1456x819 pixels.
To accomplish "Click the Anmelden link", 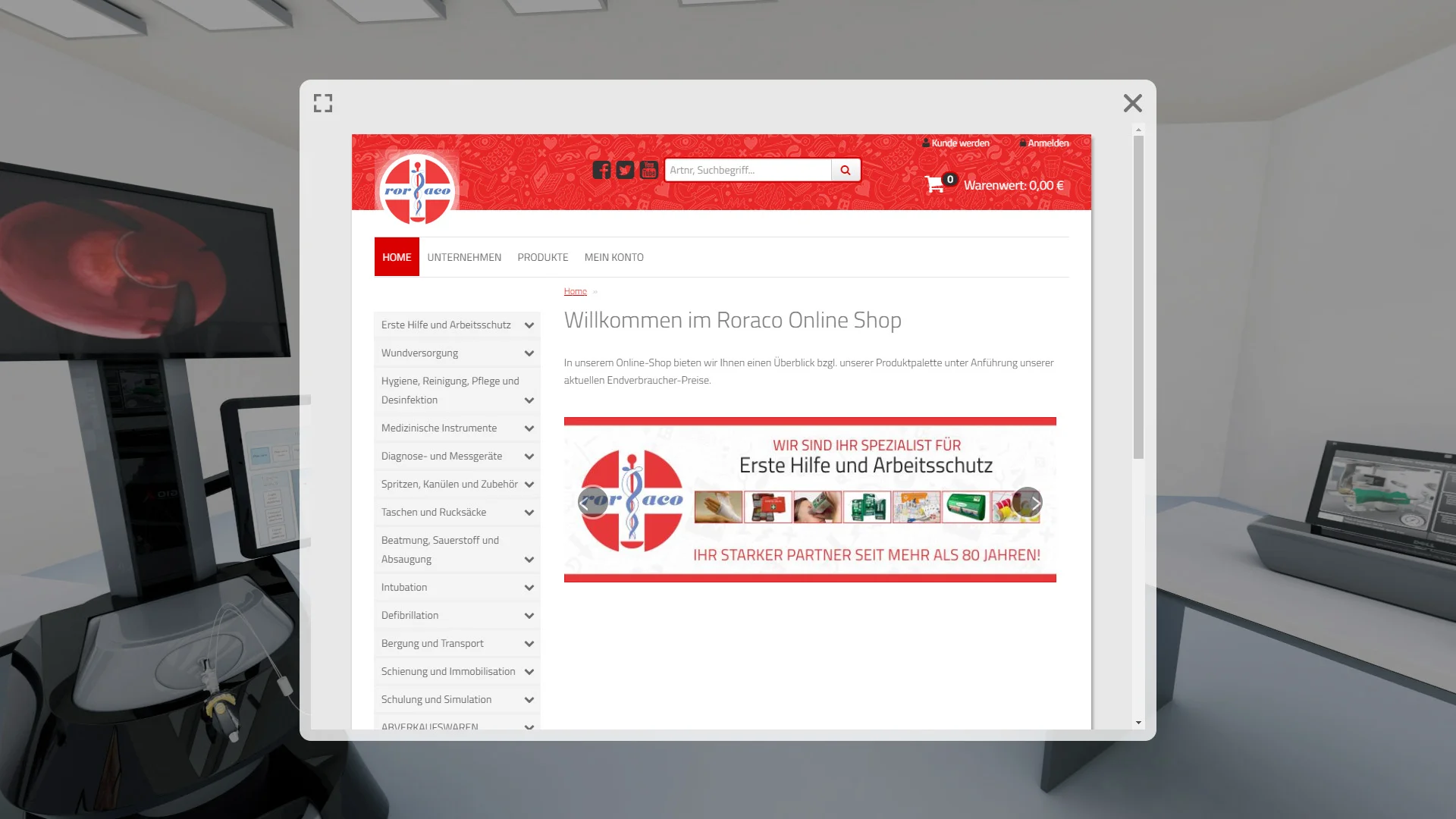I will (1048, 143).
